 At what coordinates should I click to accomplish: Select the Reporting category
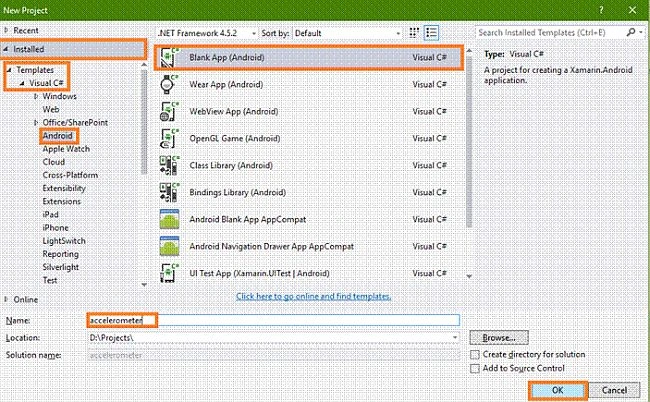point(61,254)
